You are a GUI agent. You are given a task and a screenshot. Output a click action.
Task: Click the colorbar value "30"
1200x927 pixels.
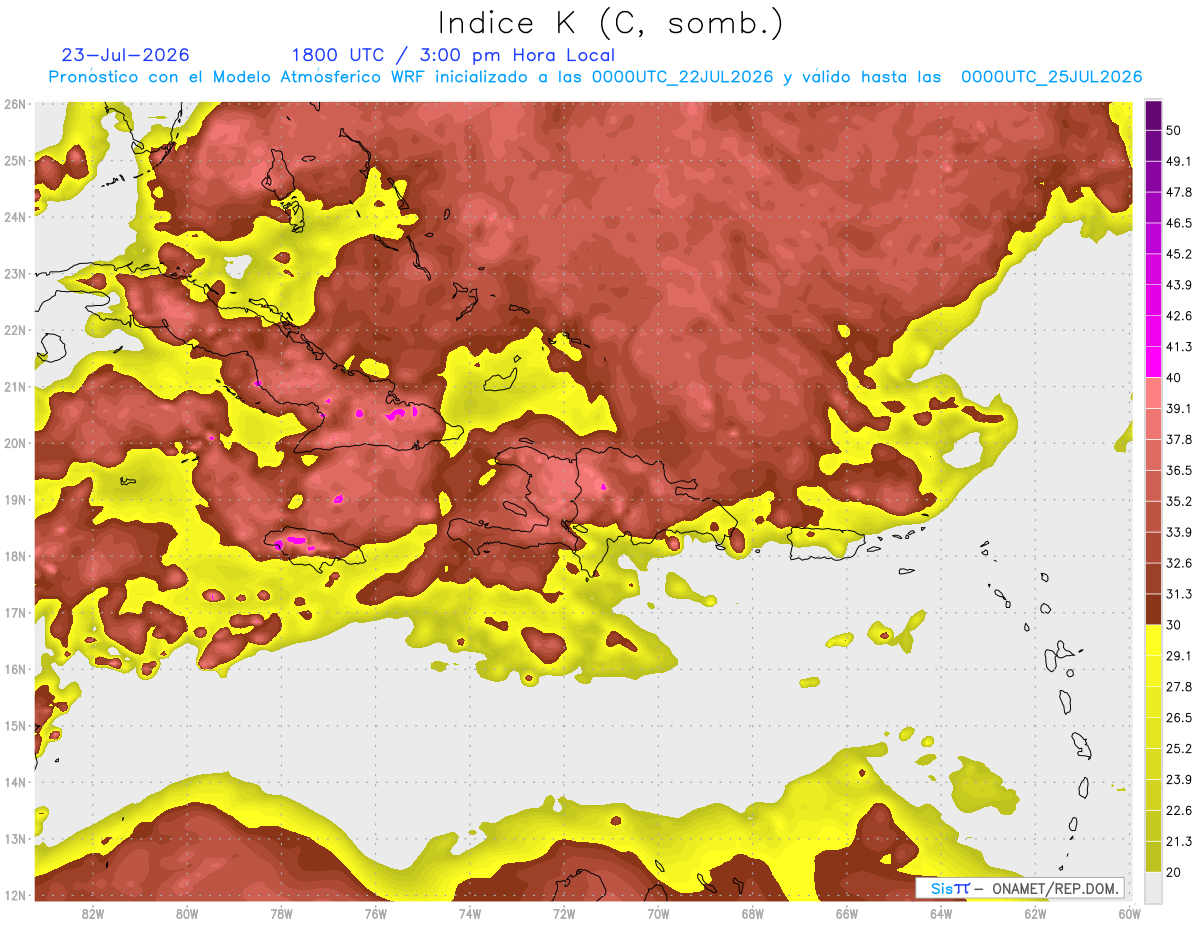(x=1174, y=625)
